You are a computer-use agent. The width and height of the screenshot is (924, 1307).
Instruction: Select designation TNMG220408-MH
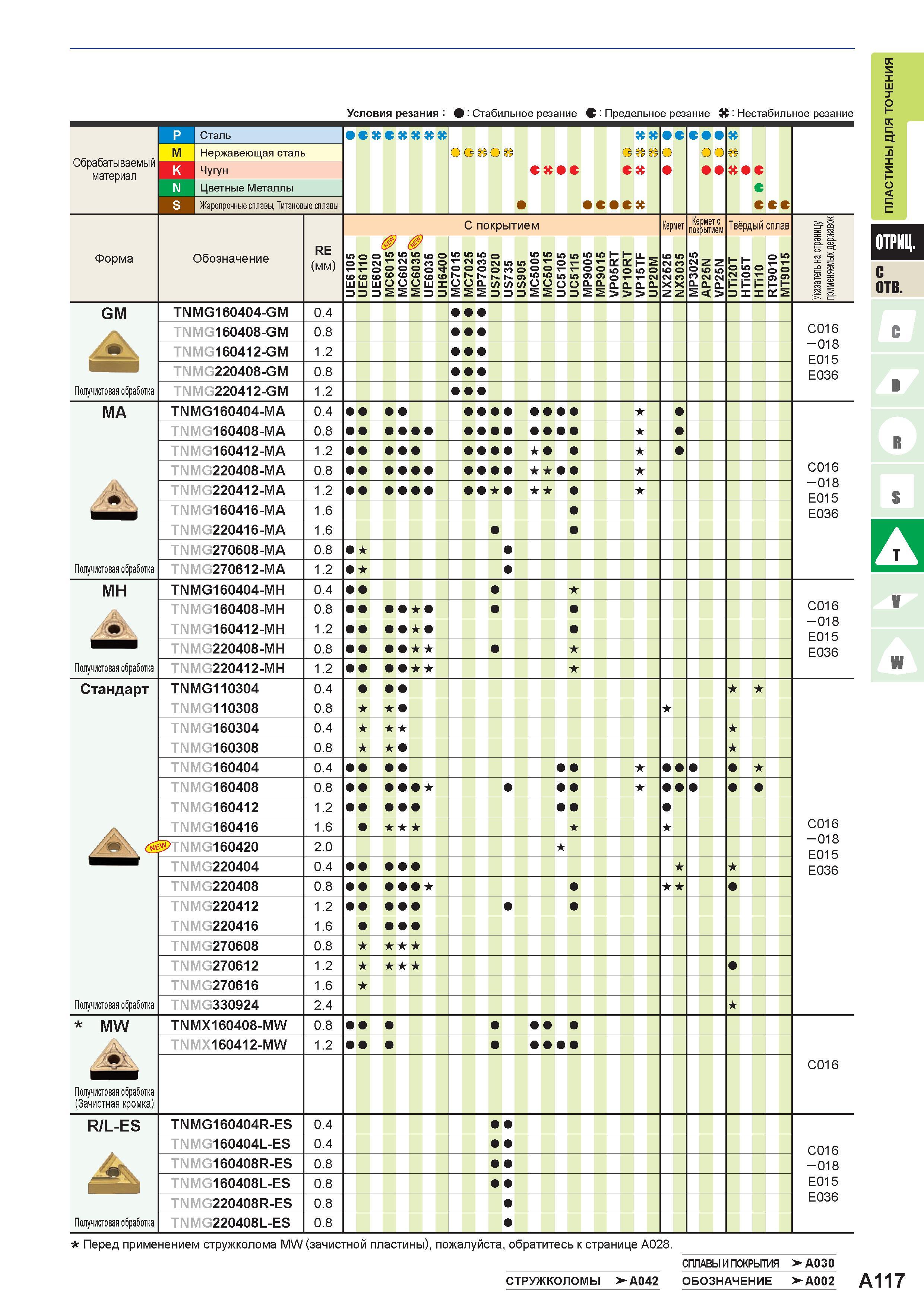[228, 648]
